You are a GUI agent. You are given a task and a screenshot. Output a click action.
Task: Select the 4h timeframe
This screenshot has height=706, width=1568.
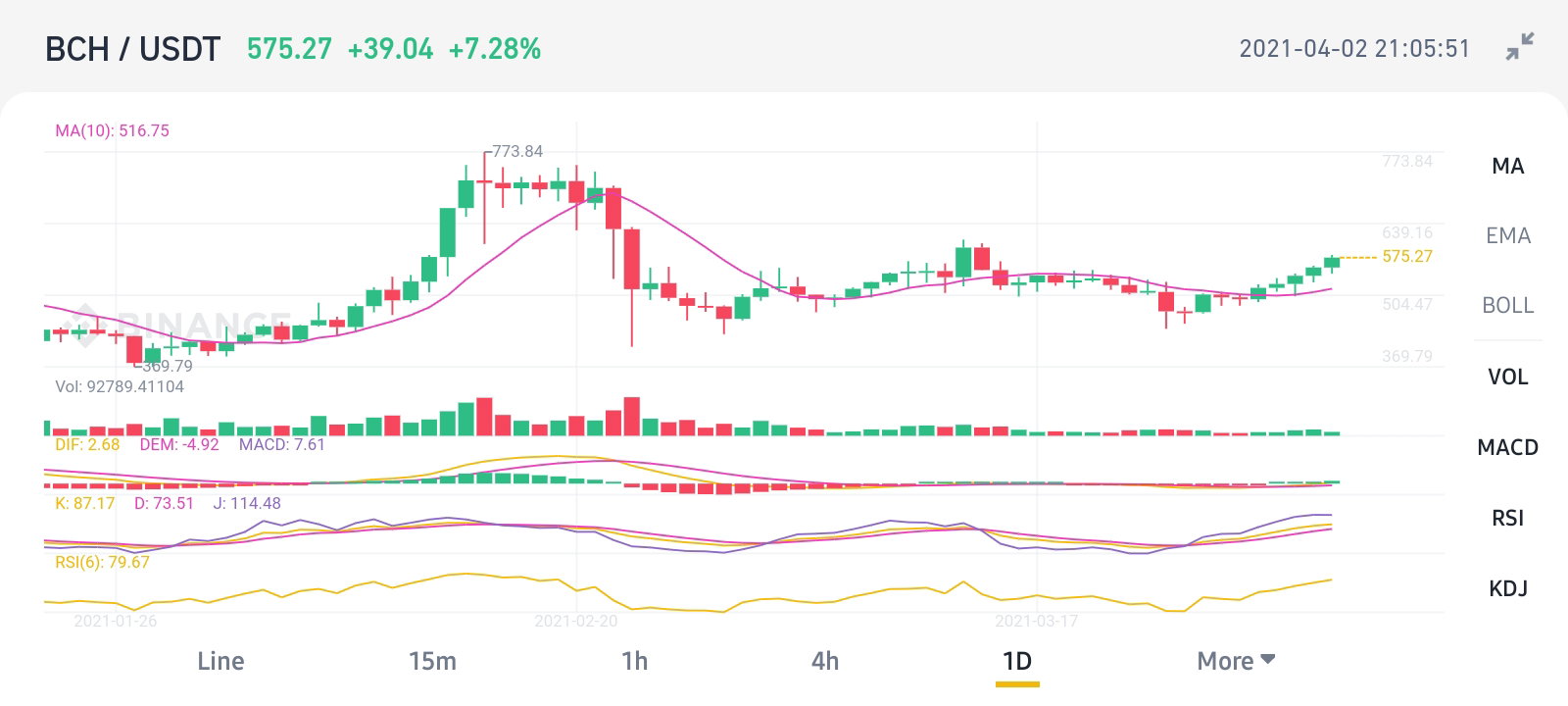(x=825, y=661)
